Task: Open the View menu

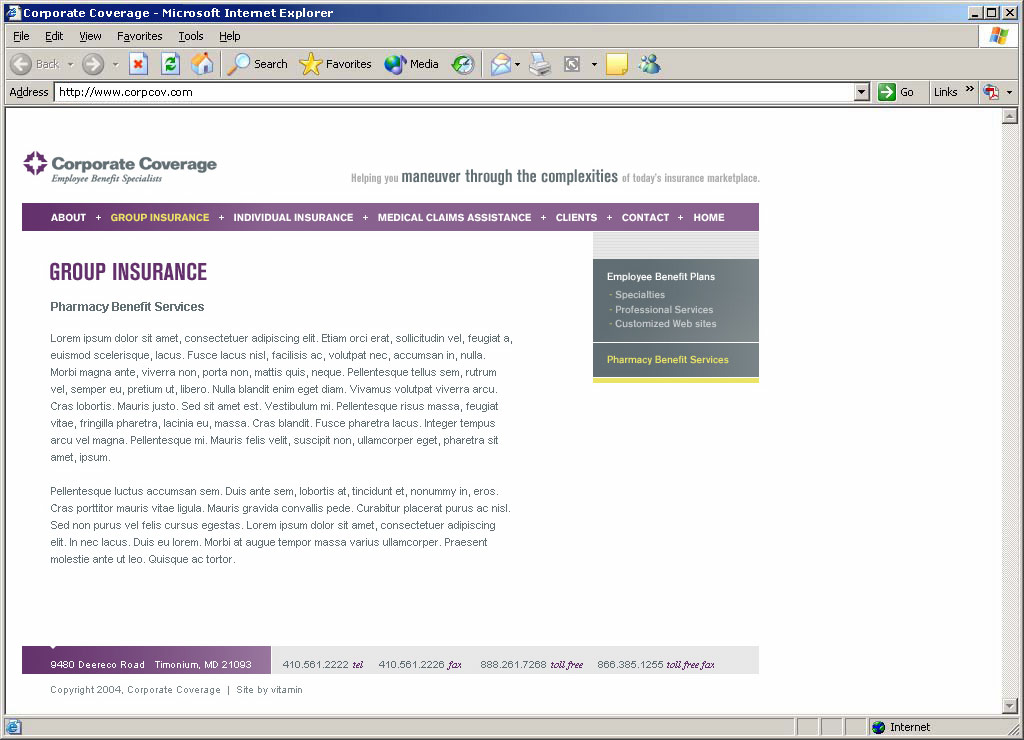Action: coord(90,36)
